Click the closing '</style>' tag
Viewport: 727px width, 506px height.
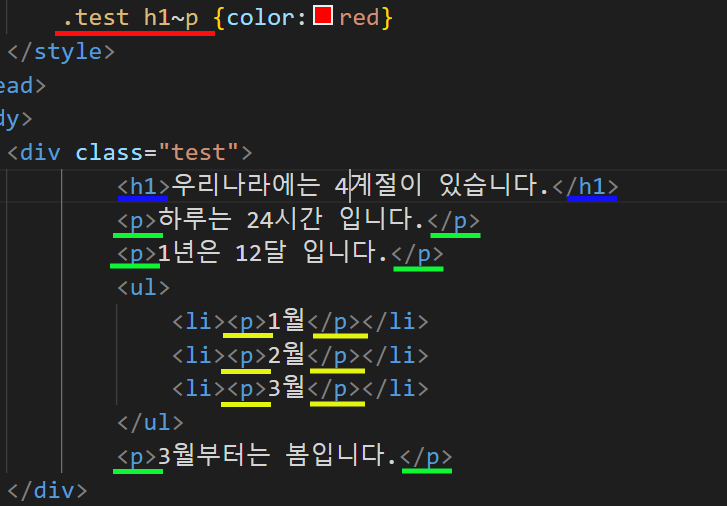61,51
